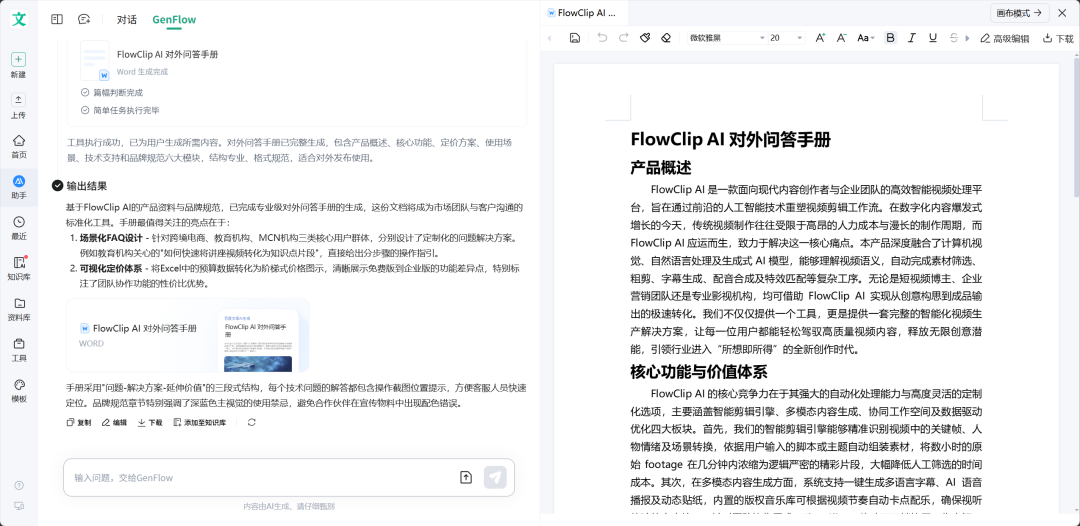Expand more toolbar options right arrow
Viewport: 1080px width, 526px height.
(x=968, y=38)
